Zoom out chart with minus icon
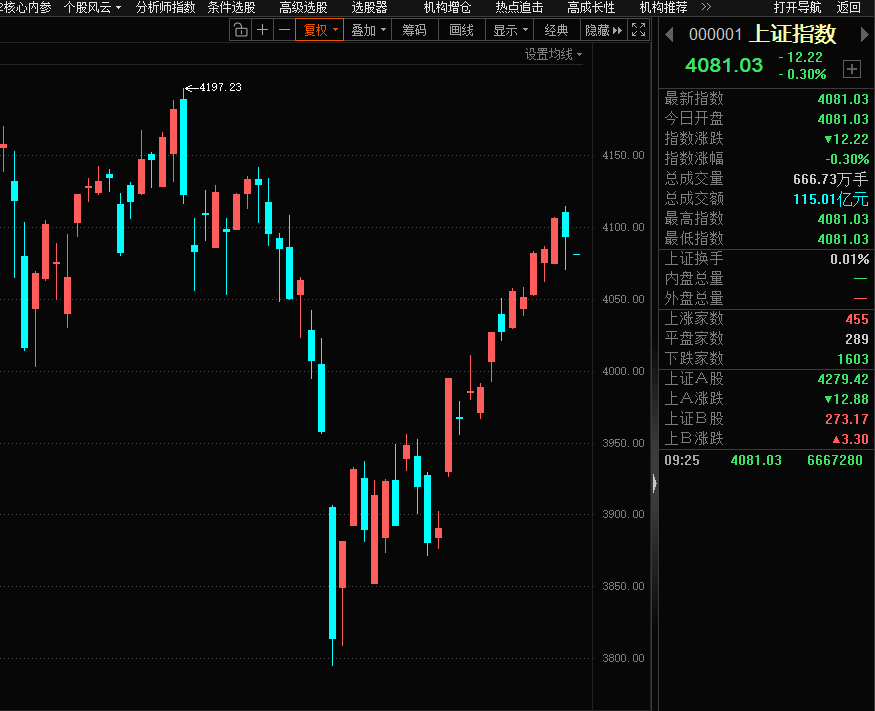Viewport: 875px width, 711px height. tap(284, 30)
